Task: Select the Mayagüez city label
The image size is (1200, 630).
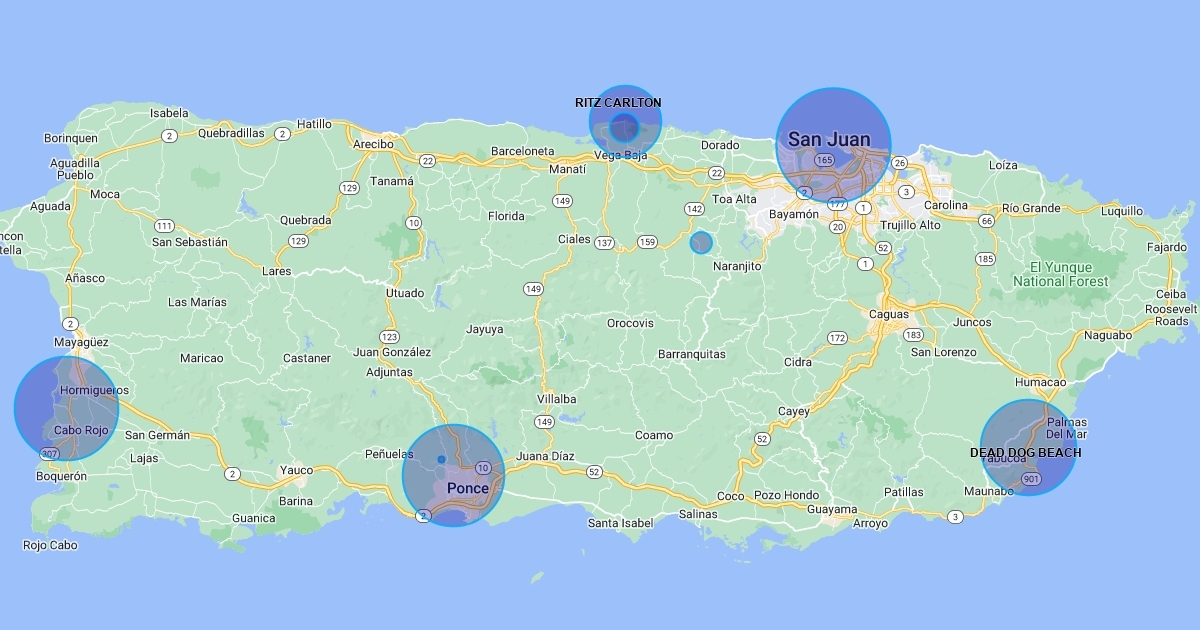Action: pos(81,342)
